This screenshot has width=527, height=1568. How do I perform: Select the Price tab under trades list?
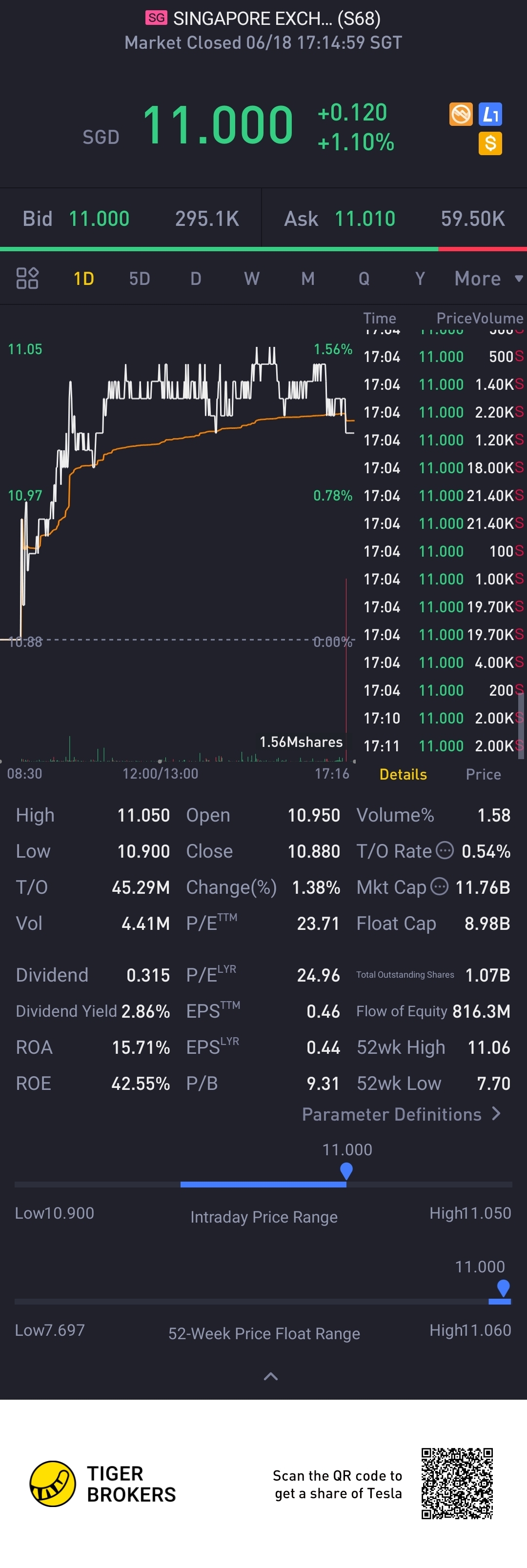pyautogui.click(x=483, y=774)
